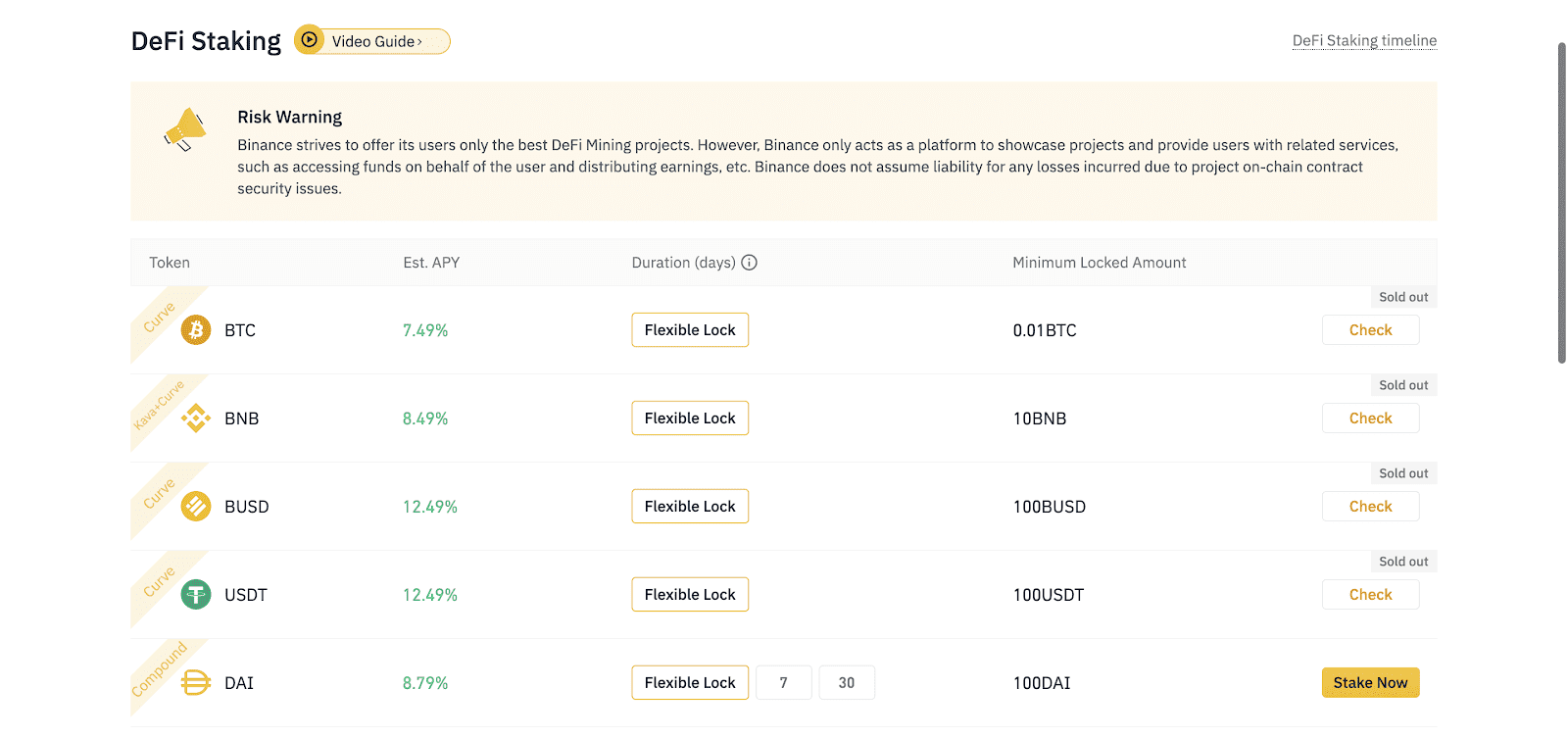Click the Sold out tag on BNB row
1568x738 pixels.
[1403, 385]
